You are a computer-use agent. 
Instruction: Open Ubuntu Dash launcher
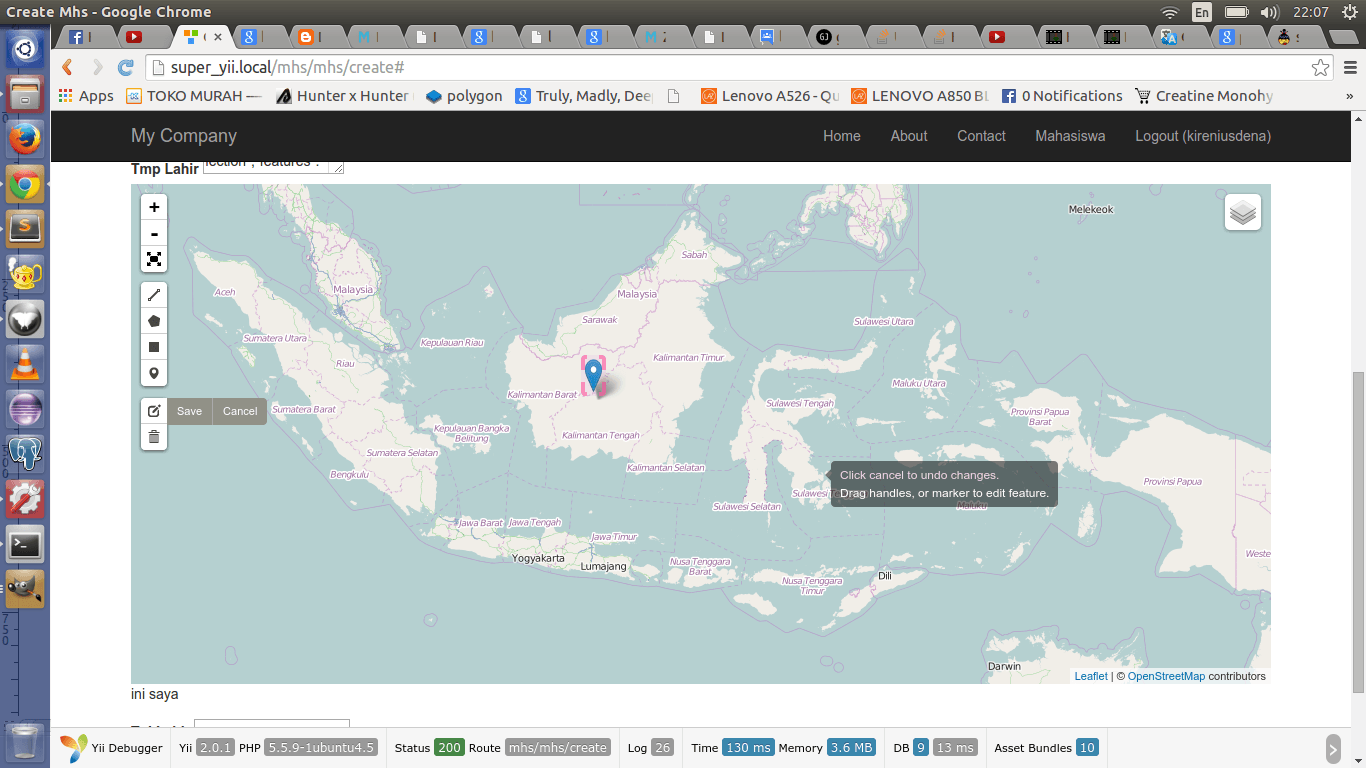(x=25, y=47)
